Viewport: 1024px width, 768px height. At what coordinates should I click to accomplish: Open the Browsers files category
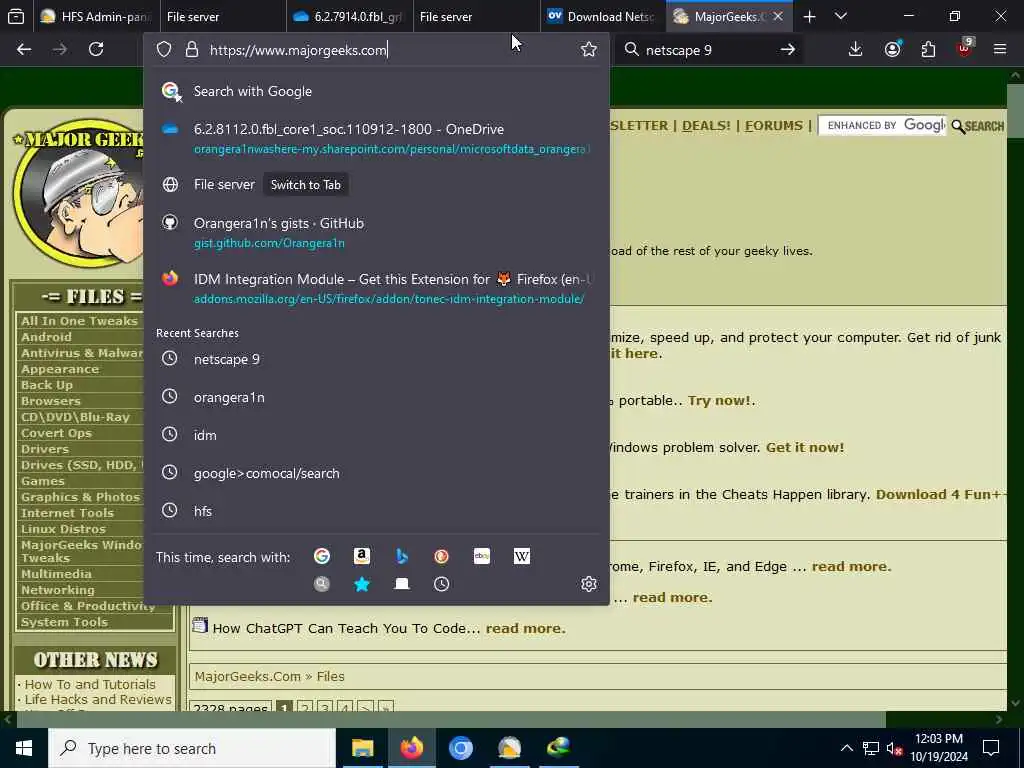click(x=51, y=401)
